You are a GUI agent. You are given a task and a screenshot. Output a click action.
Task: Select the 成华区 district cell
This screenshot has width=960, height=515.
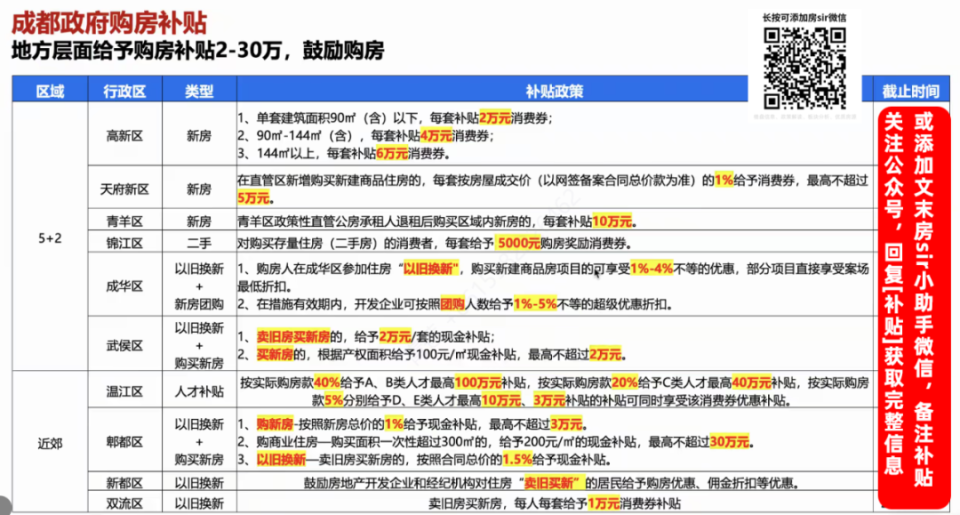[x=125, y=286]
